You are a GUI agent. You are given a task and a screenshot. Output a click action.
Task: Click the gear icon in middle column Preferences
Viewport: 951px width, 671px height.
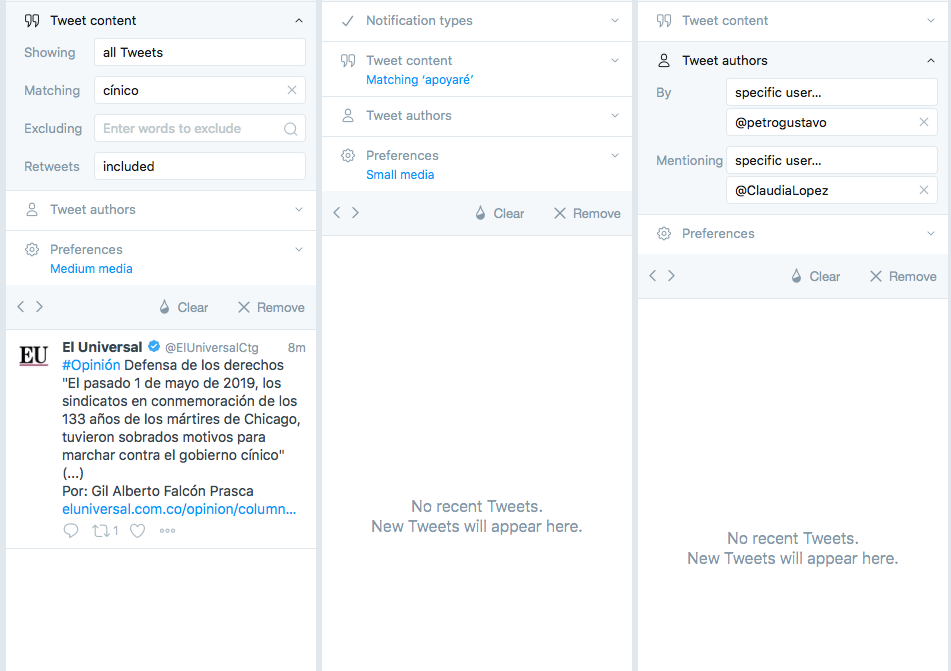[348, 155]
